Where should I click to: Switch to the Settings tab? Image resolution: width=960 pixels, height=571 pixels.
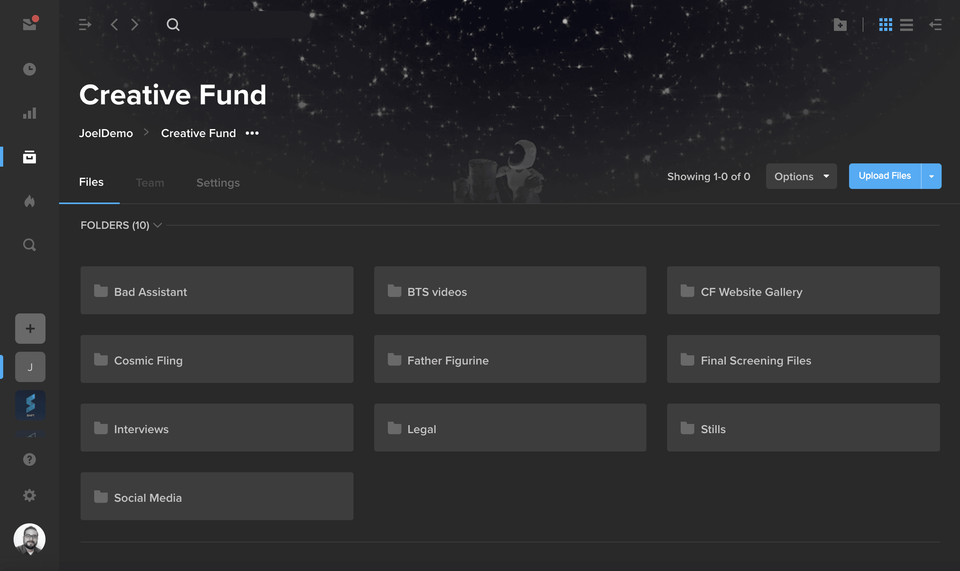(218, 182)
